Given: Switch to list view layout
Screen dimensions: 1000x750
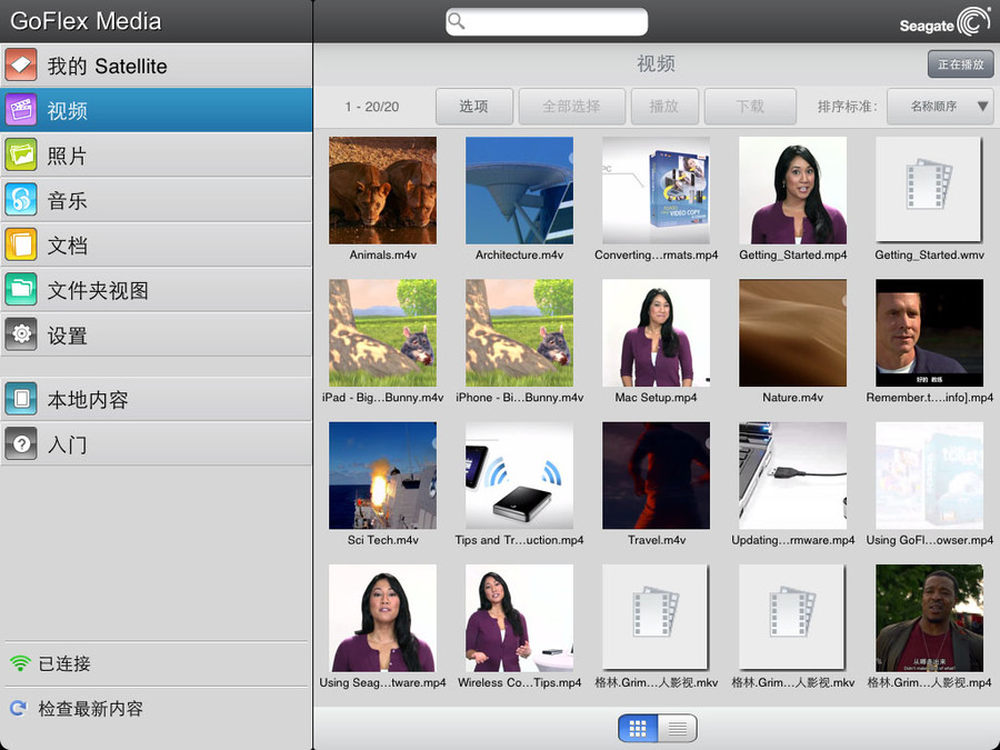Looking at the screenshot, I should point(677,728).
